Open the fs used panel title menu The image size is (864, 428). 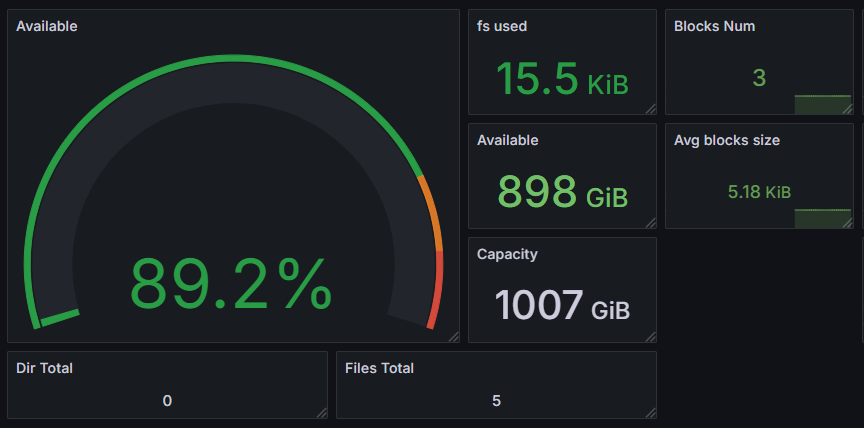pyautogui.click(x=502, y=26)
